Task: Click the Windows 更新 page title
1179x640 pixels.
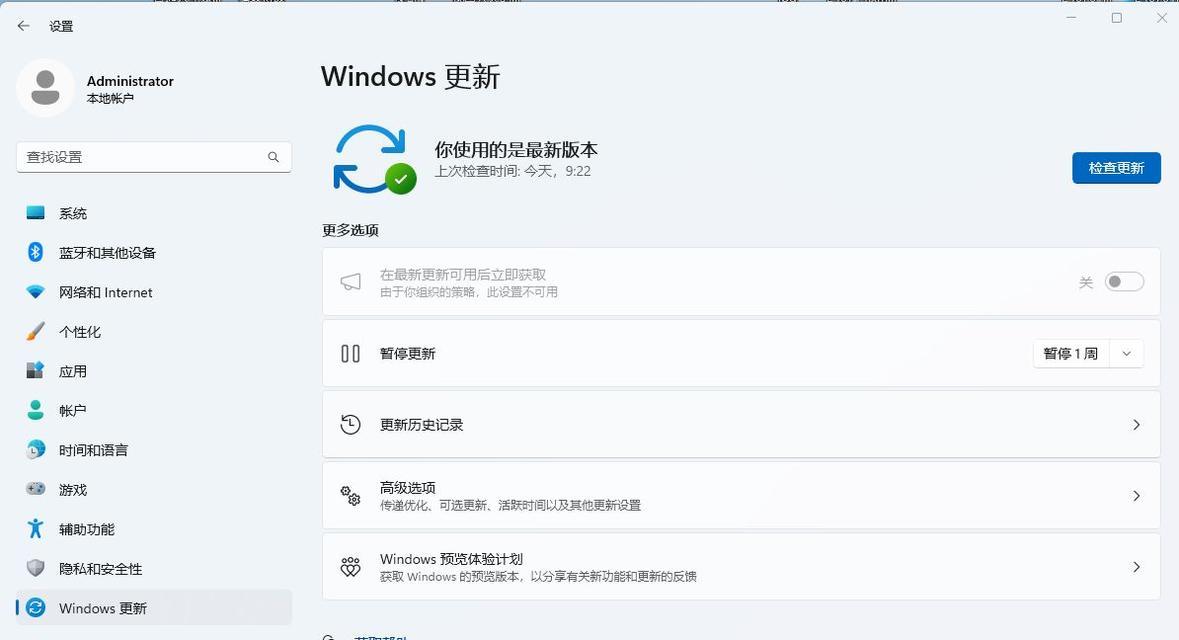Action: click(x=411, y=77)
